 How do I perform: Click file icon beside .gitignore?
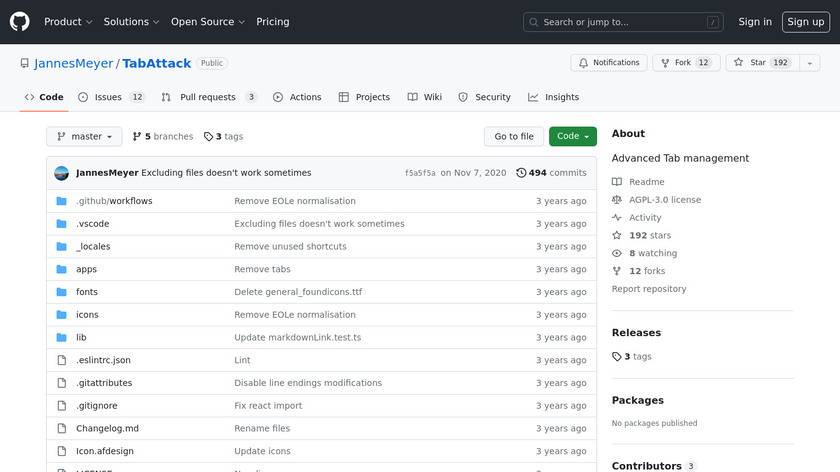[x=62, y=406]
